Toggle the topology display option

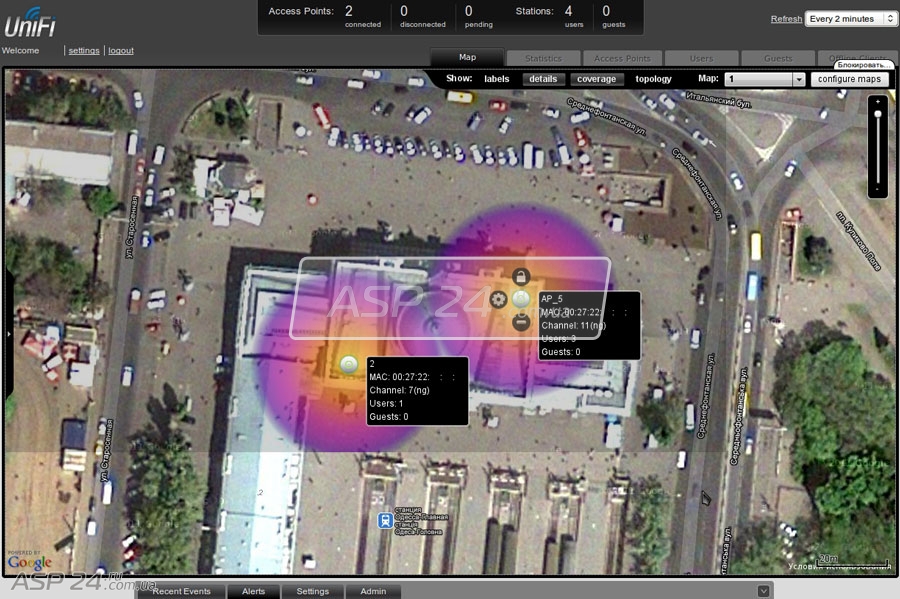653,79
